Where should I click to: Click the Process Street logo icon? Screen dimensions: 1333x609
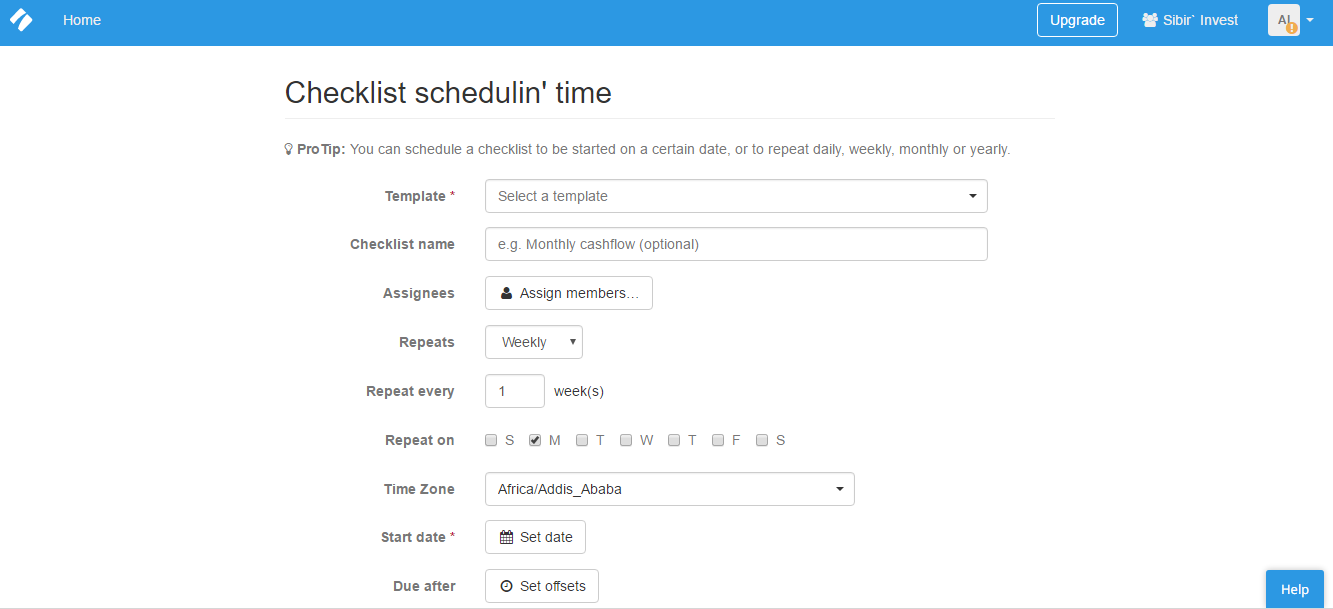tap(21, 20)
